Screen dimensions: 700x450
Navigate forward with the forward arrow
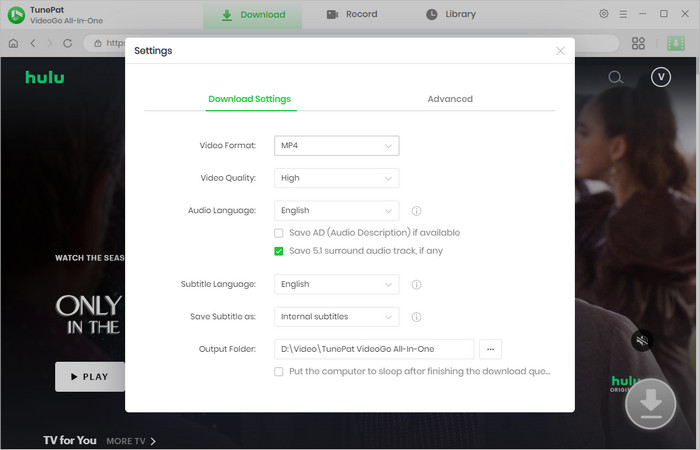[50, 43]
